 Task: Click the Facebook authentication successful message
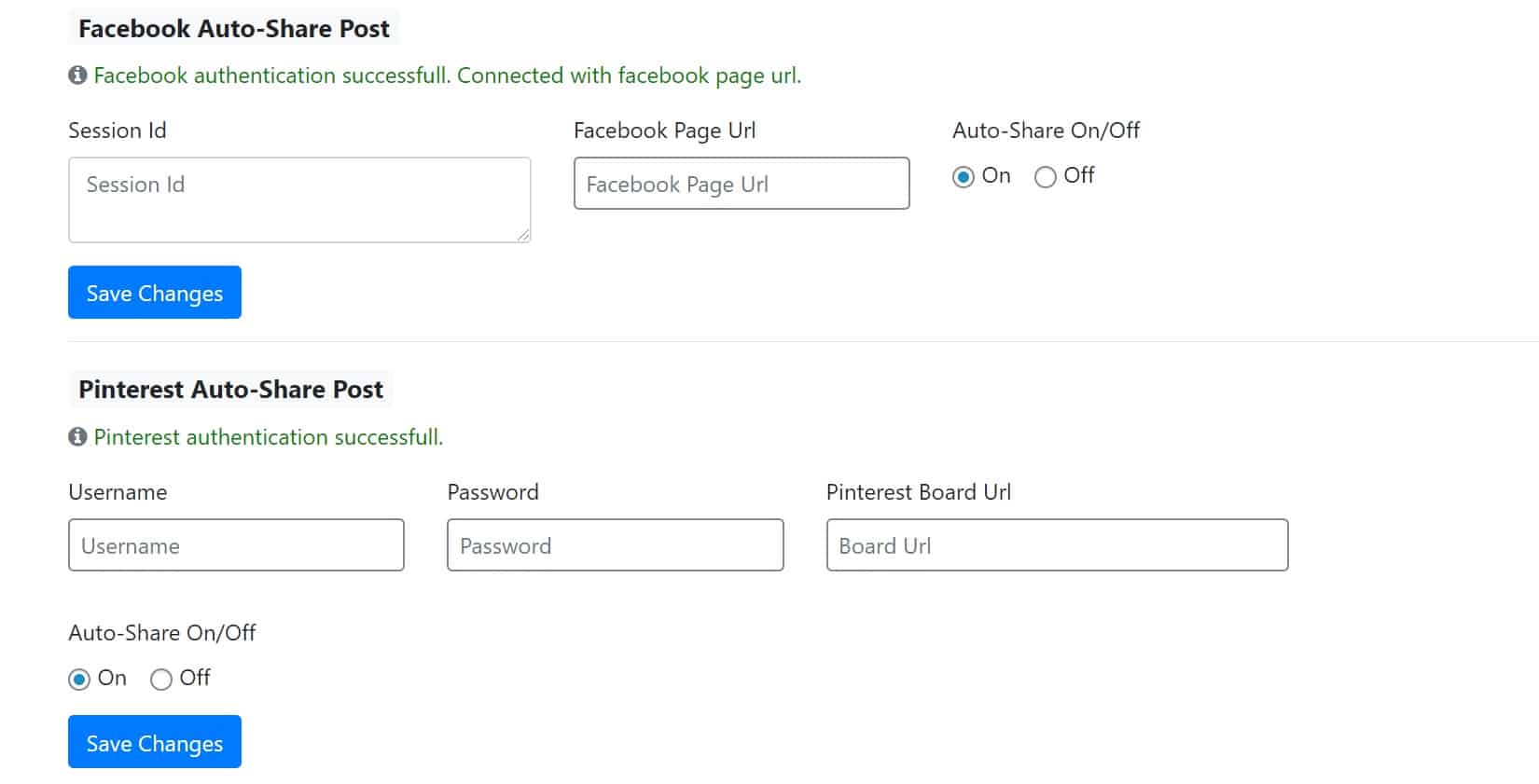click(448, 76)
